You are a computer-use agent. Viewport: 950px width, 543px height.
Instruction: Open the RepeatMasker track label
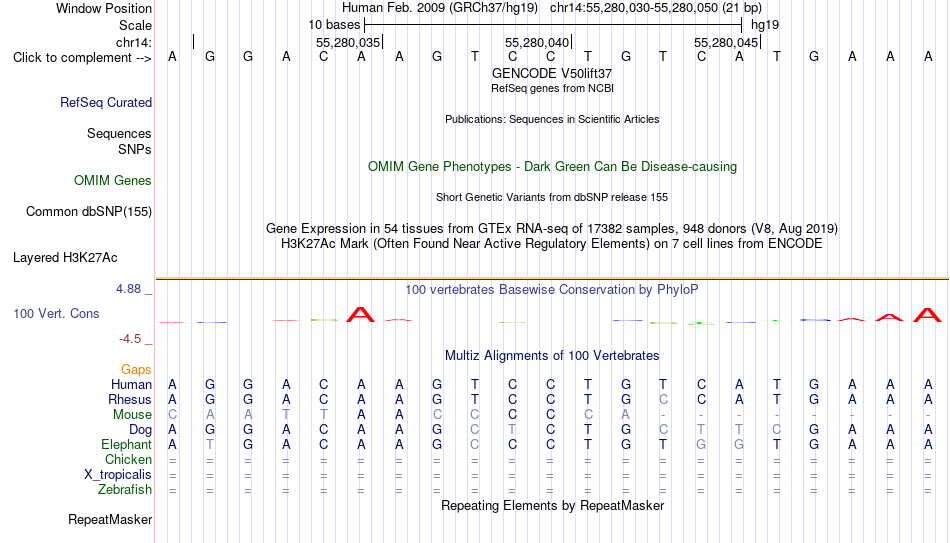[x=110, y=519]
